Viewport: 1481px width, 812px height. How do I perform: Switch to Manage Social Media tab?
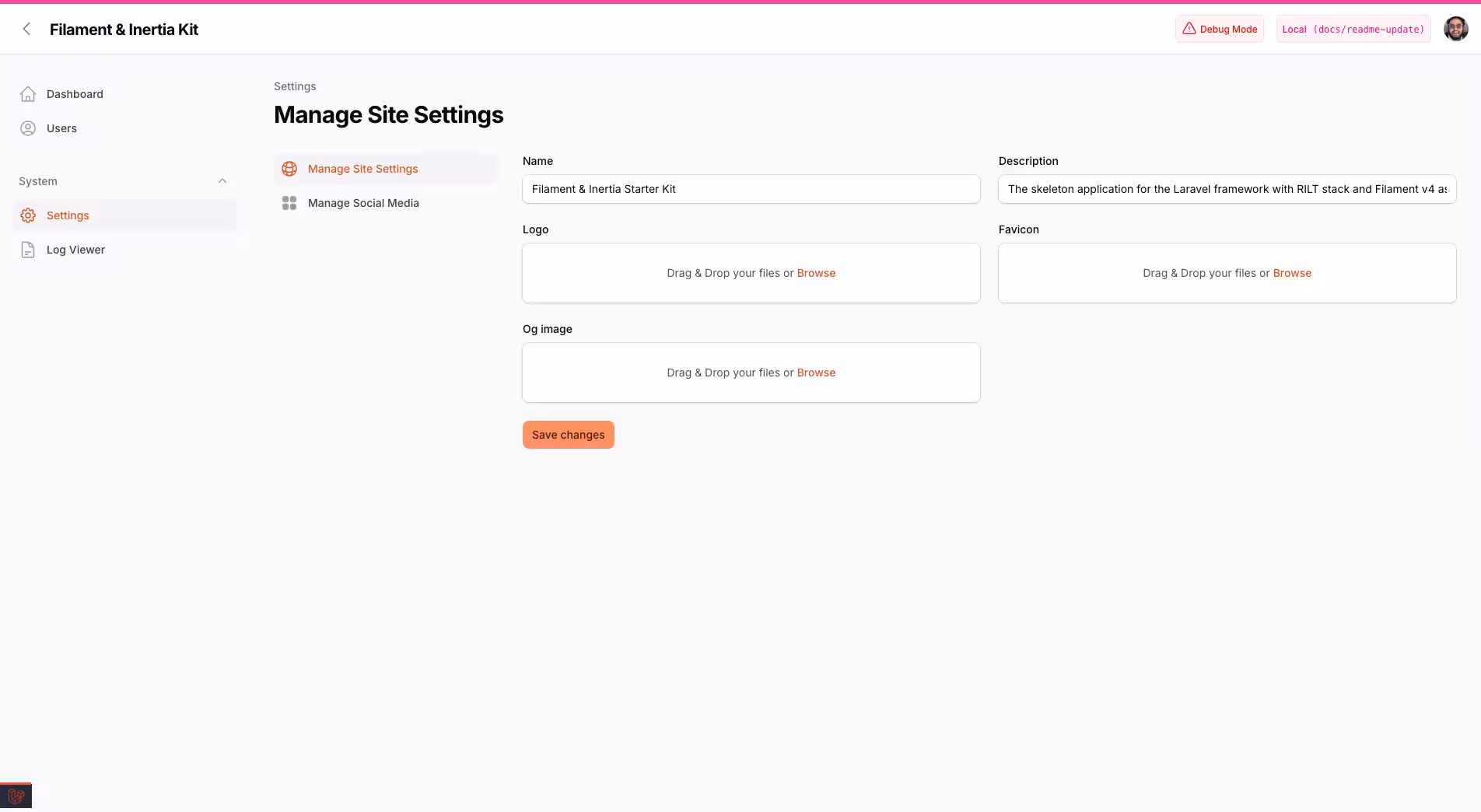pos(386,203)
